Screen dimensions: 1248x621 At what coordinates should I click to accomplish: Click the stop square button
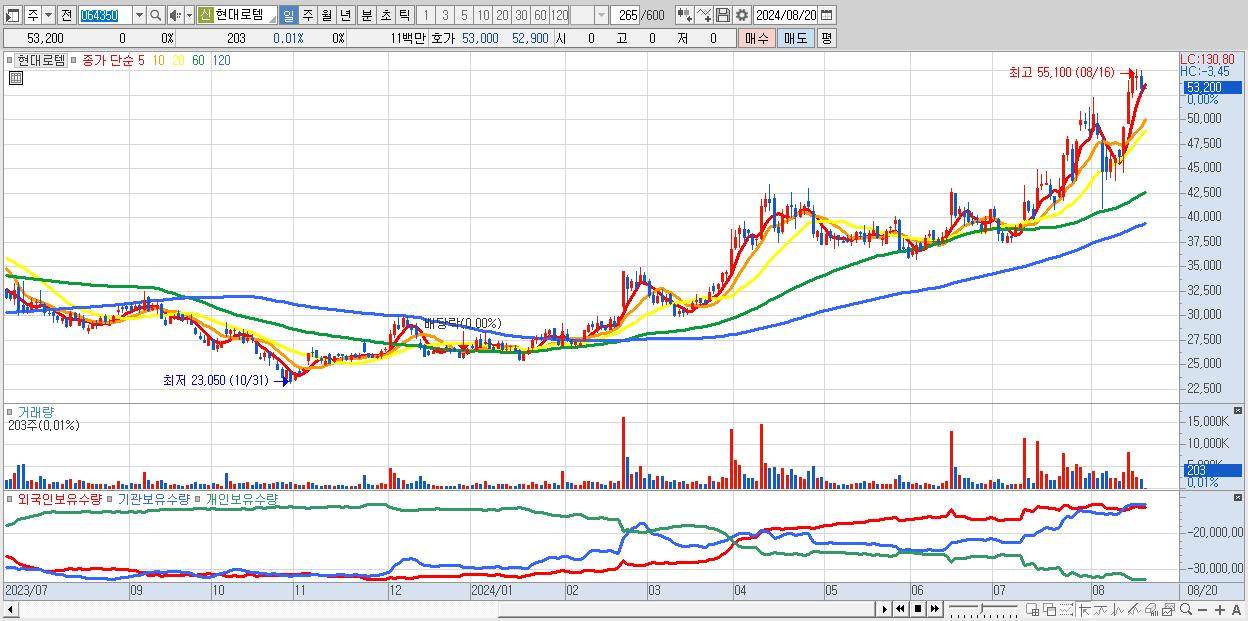tap(918, 609)
